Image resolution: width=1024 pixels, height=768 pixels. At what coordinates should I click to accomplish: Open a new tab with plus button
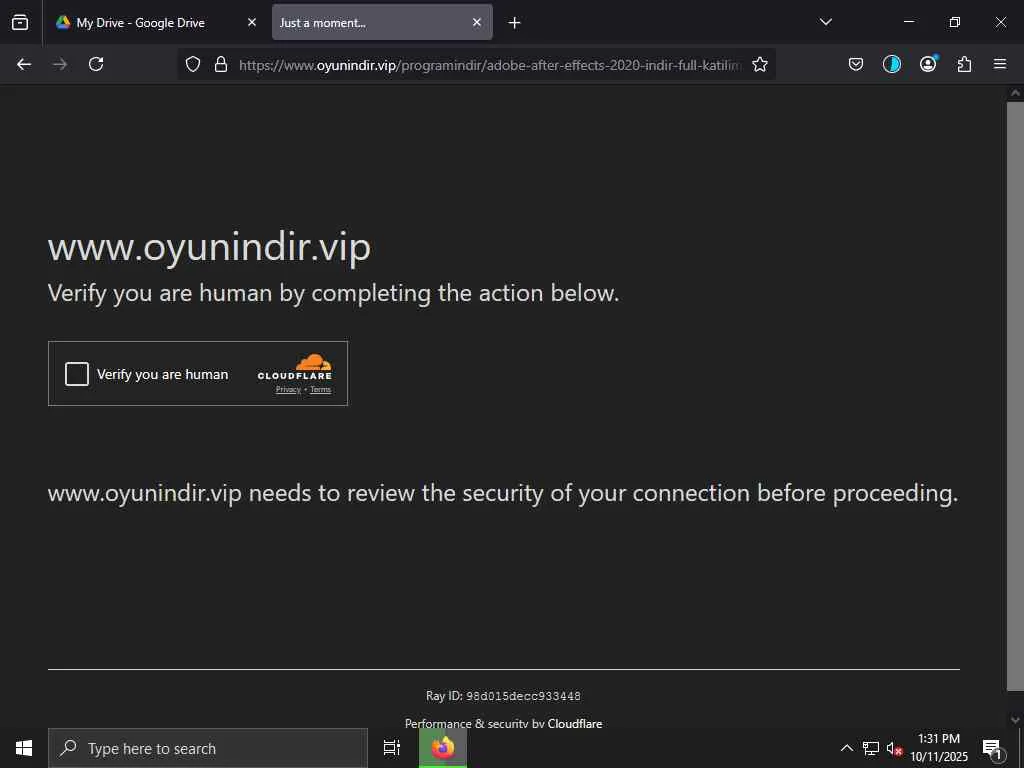click(515, 23)
